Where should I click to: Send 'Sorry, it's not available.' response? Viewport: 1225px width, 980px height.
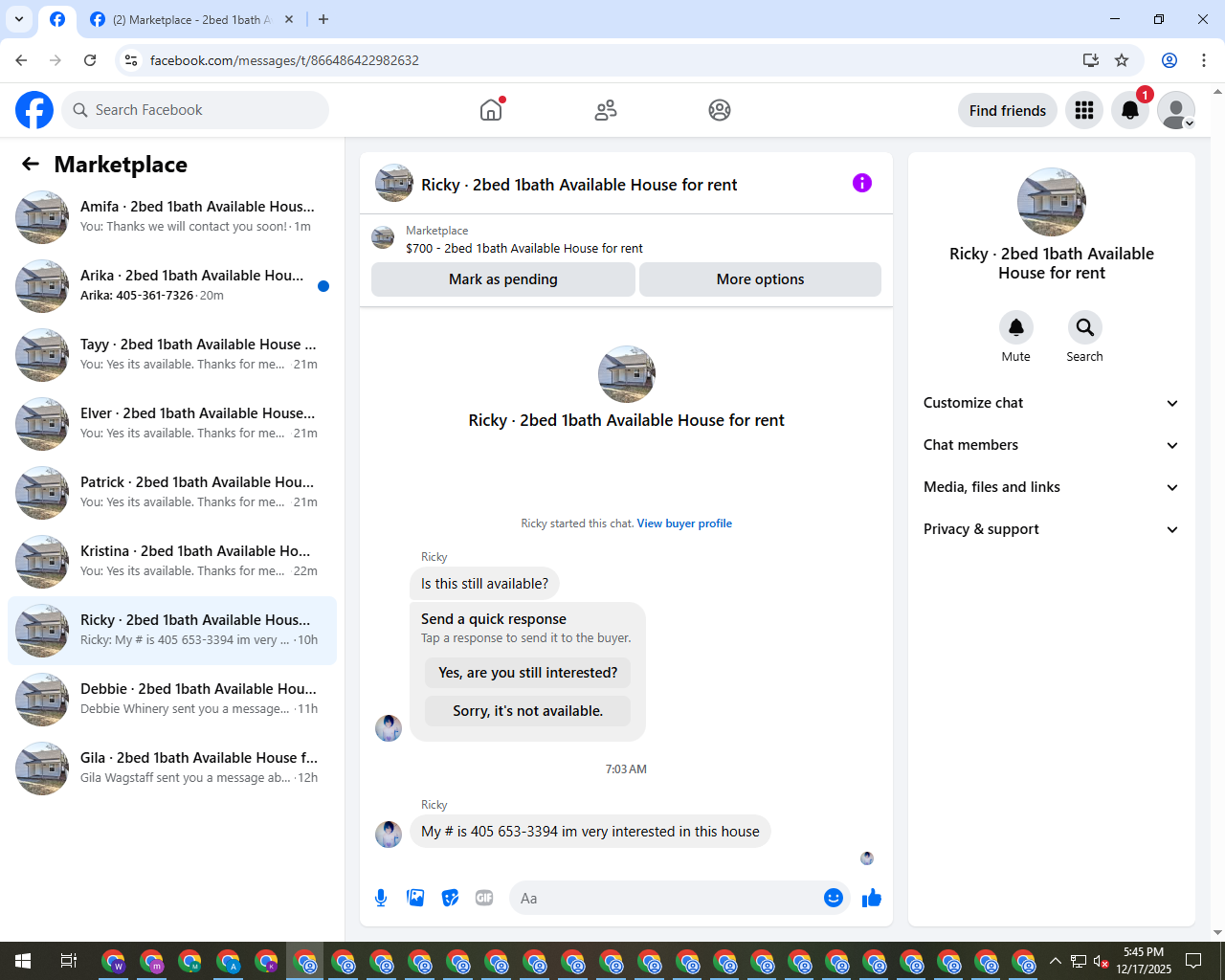528,711
